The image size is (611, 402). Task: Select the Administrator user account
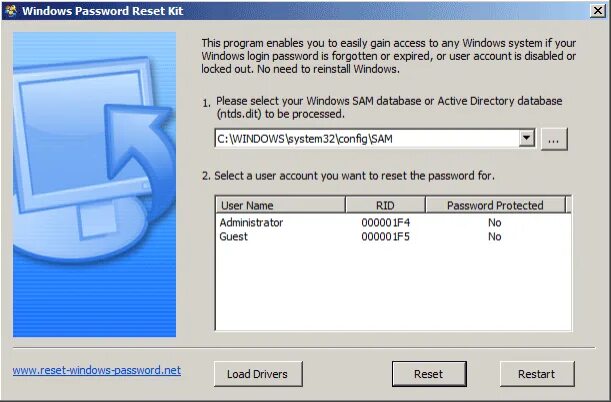pos(251,222)
